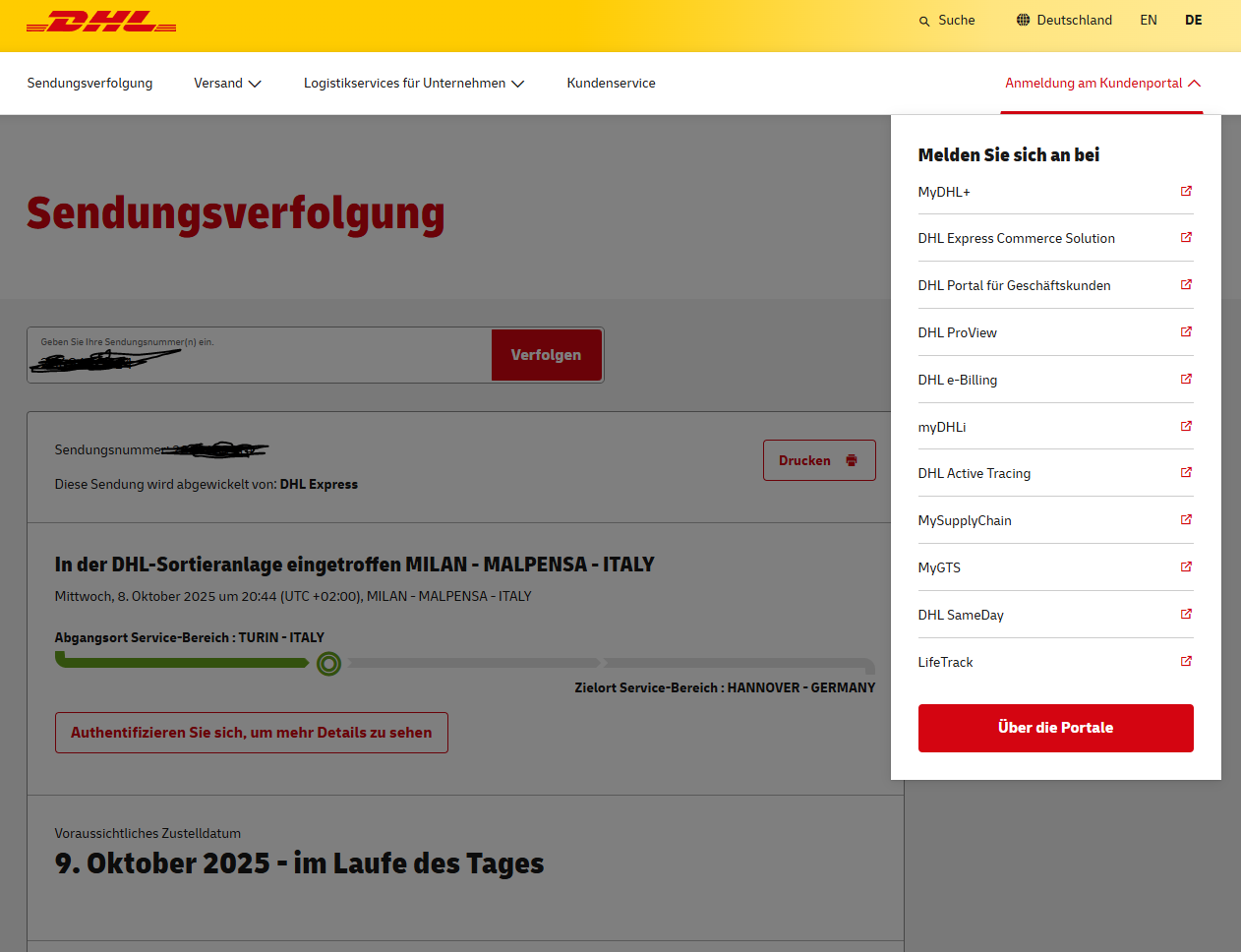Click the Über die Portale button
The image size is (1241, 952).
point(1055,728)
